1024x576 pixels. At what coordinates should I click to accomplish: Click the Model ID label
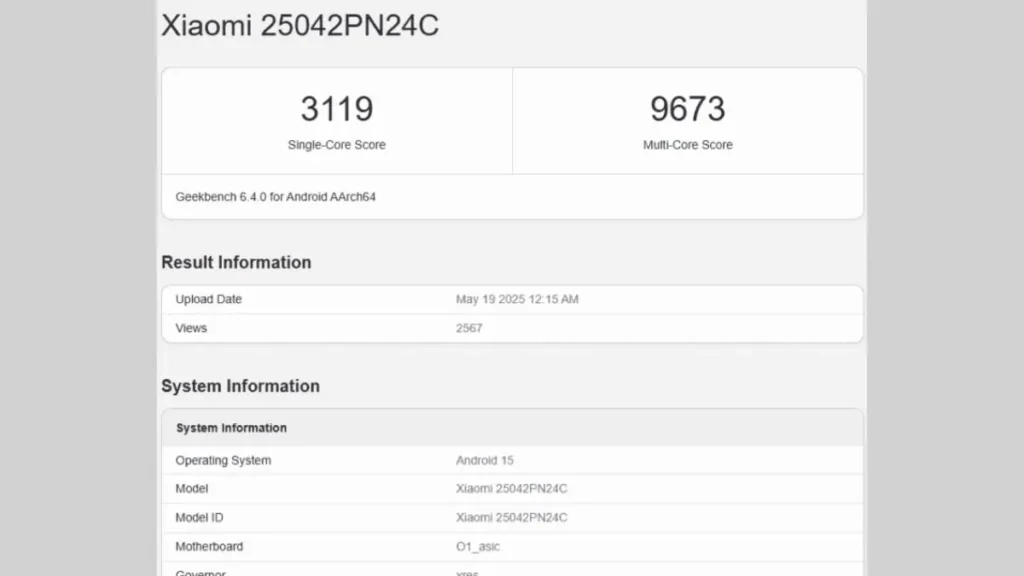[199, 517]
